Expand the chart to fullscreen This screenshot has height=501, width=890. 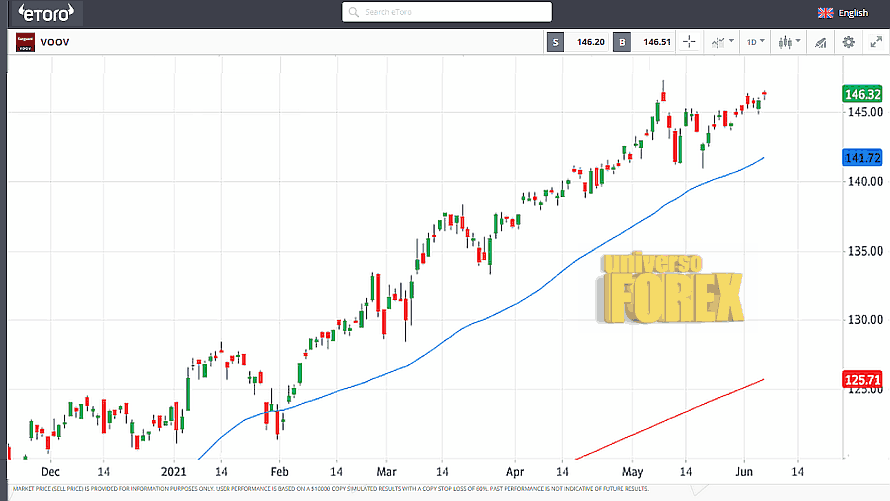click(875, 42)
